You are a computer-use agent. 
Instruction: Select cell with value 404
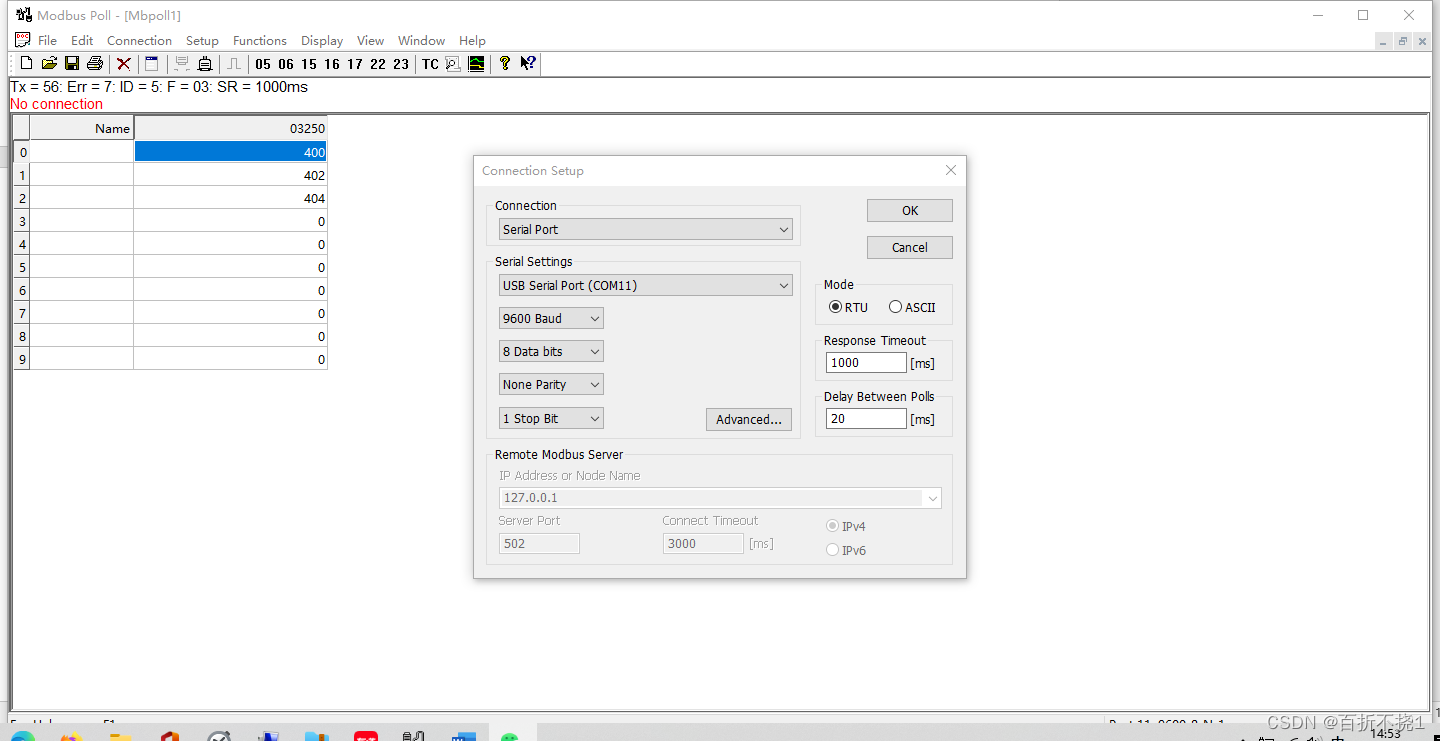[x=230, y=198]
